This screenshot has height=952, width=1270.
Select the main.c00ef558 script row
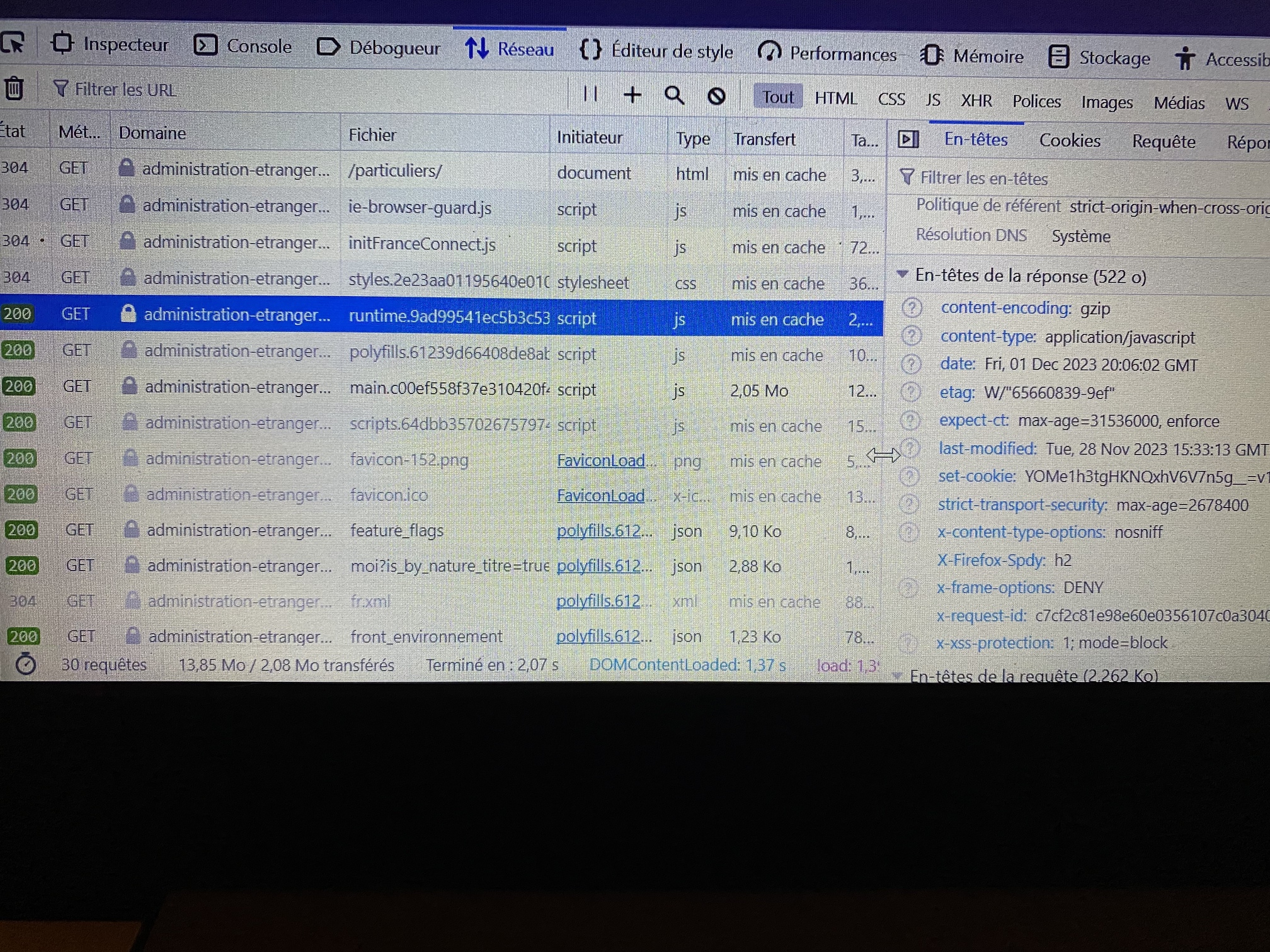click(441, 388)
